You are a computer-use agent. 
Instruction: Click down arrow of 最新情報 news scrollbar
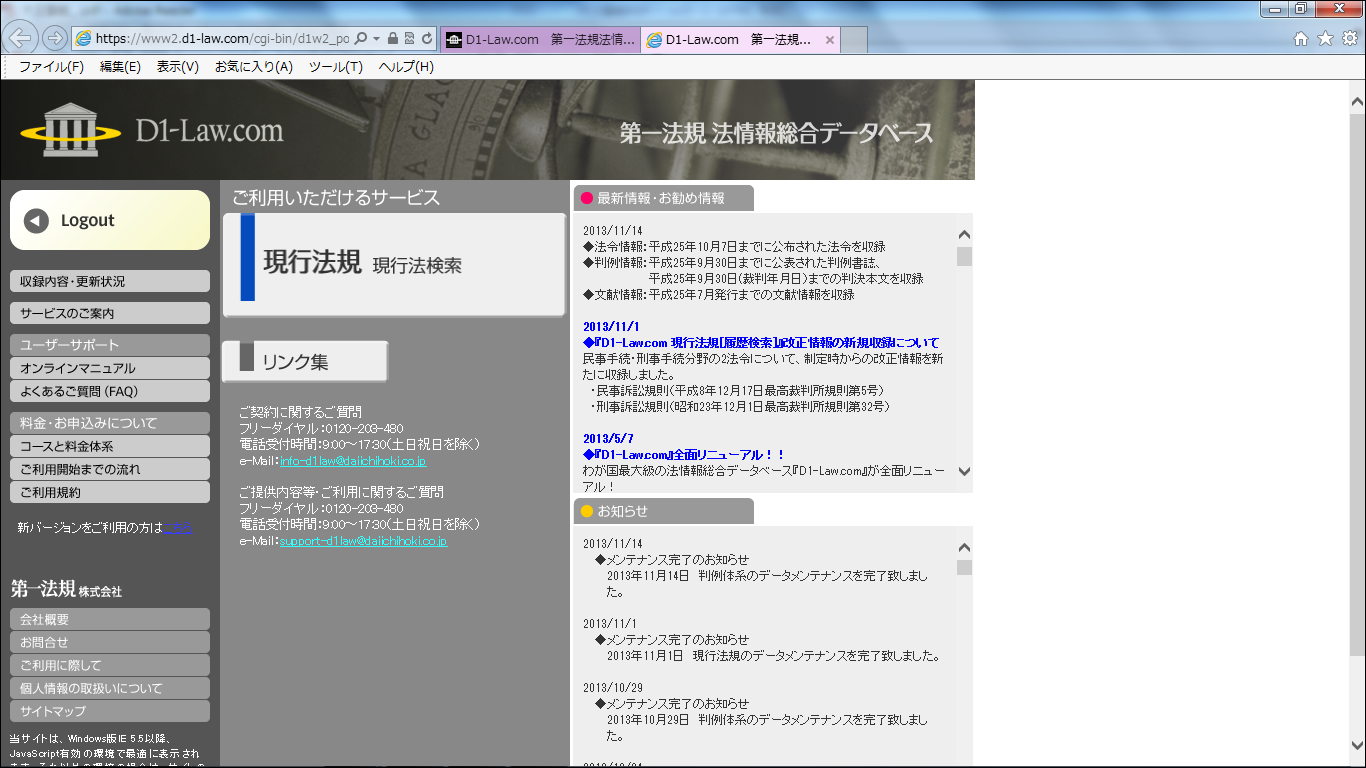click(964, 470)
